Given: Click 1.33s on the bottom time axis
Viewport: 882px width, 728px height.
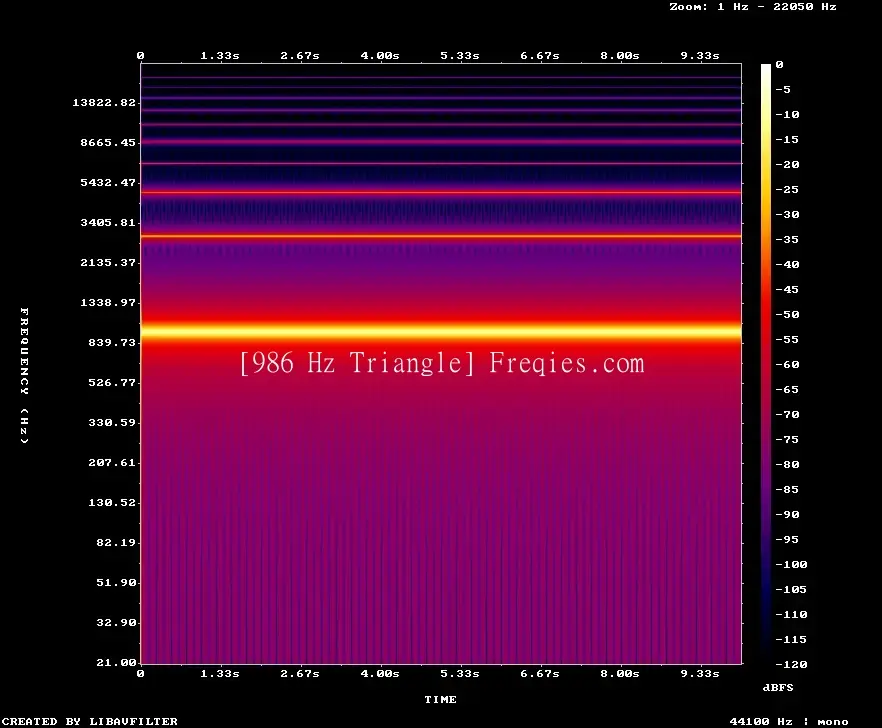Looking at the screenshot, I should (220, 673).
